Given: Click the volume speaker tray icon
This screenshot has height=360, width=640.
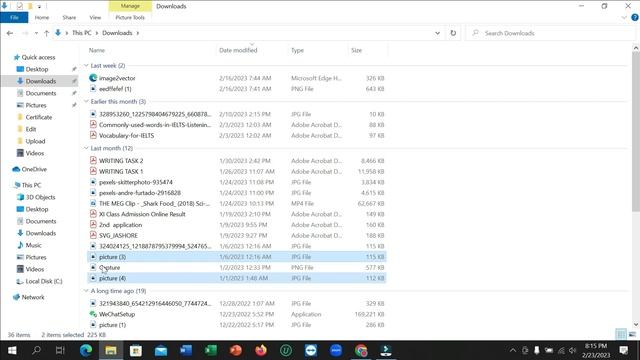Looking at the screenshot, I should click(x=572, y=350).
